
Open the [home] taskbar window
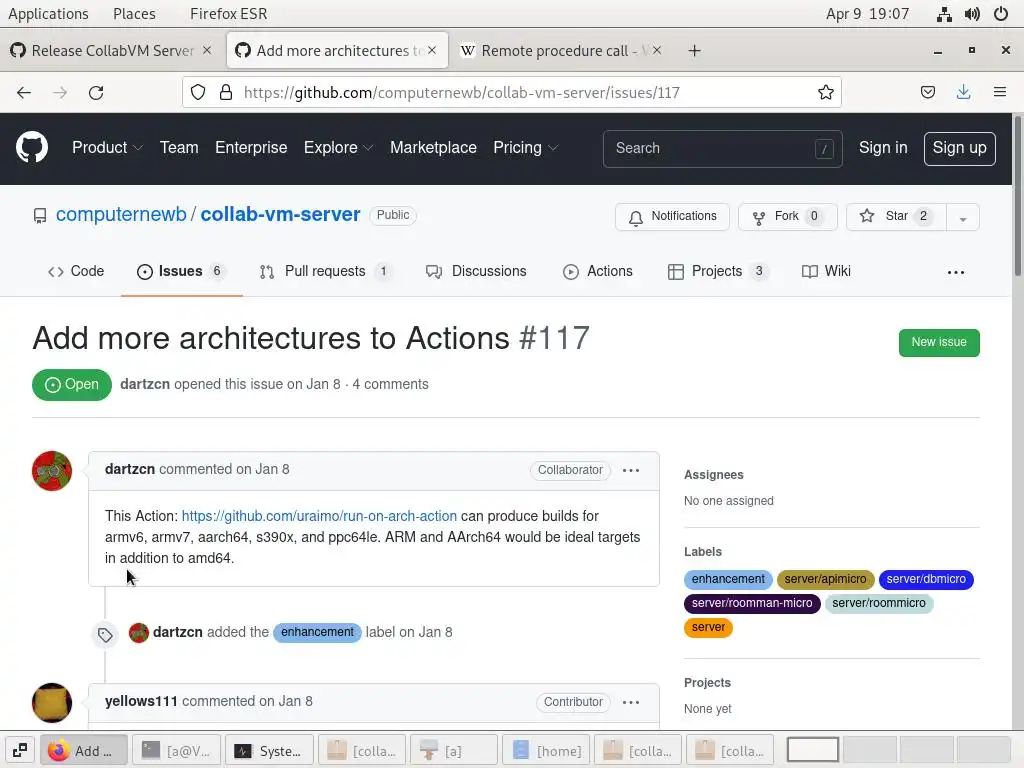pos(546,750)
